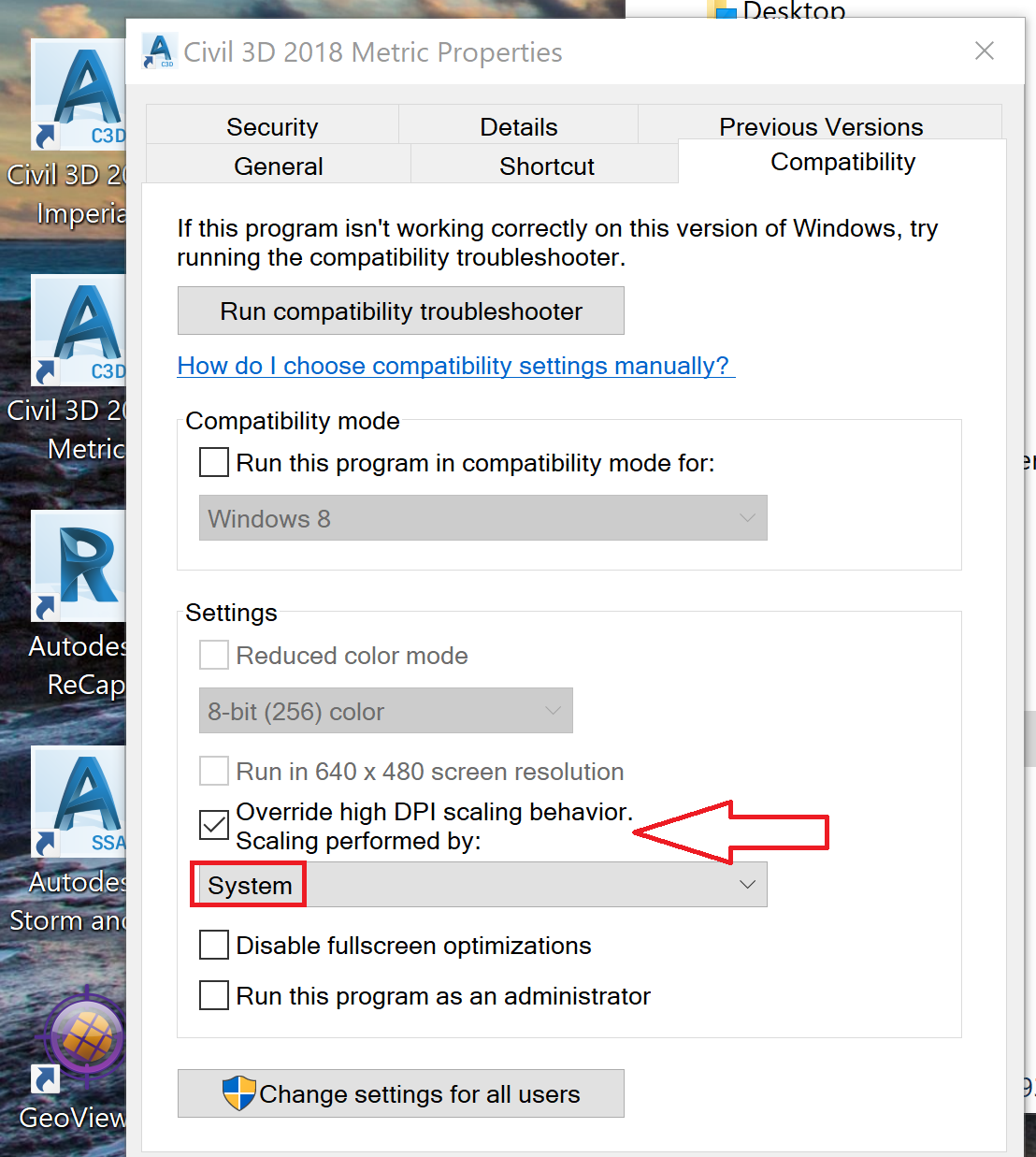
Task: Open the Previous Versions tab
Action: click(820, 124)
